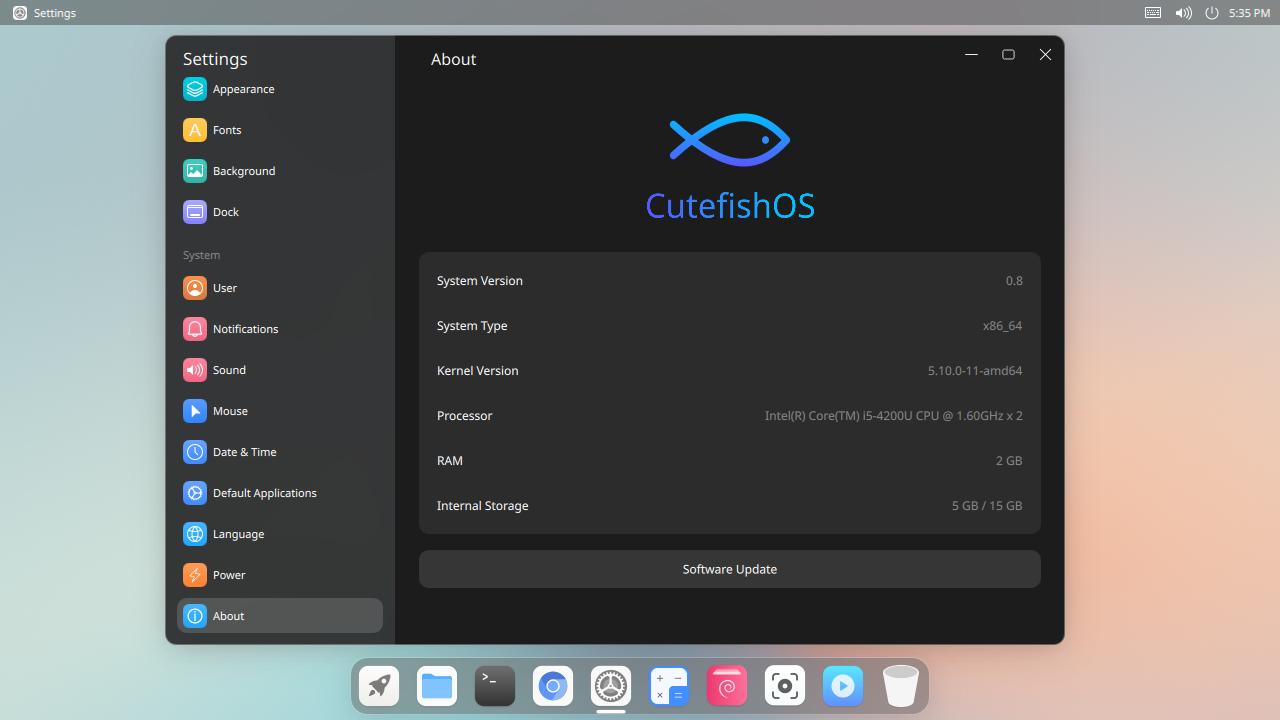
Task: Open Terminal from the dock
Action: tap(495, 686)
